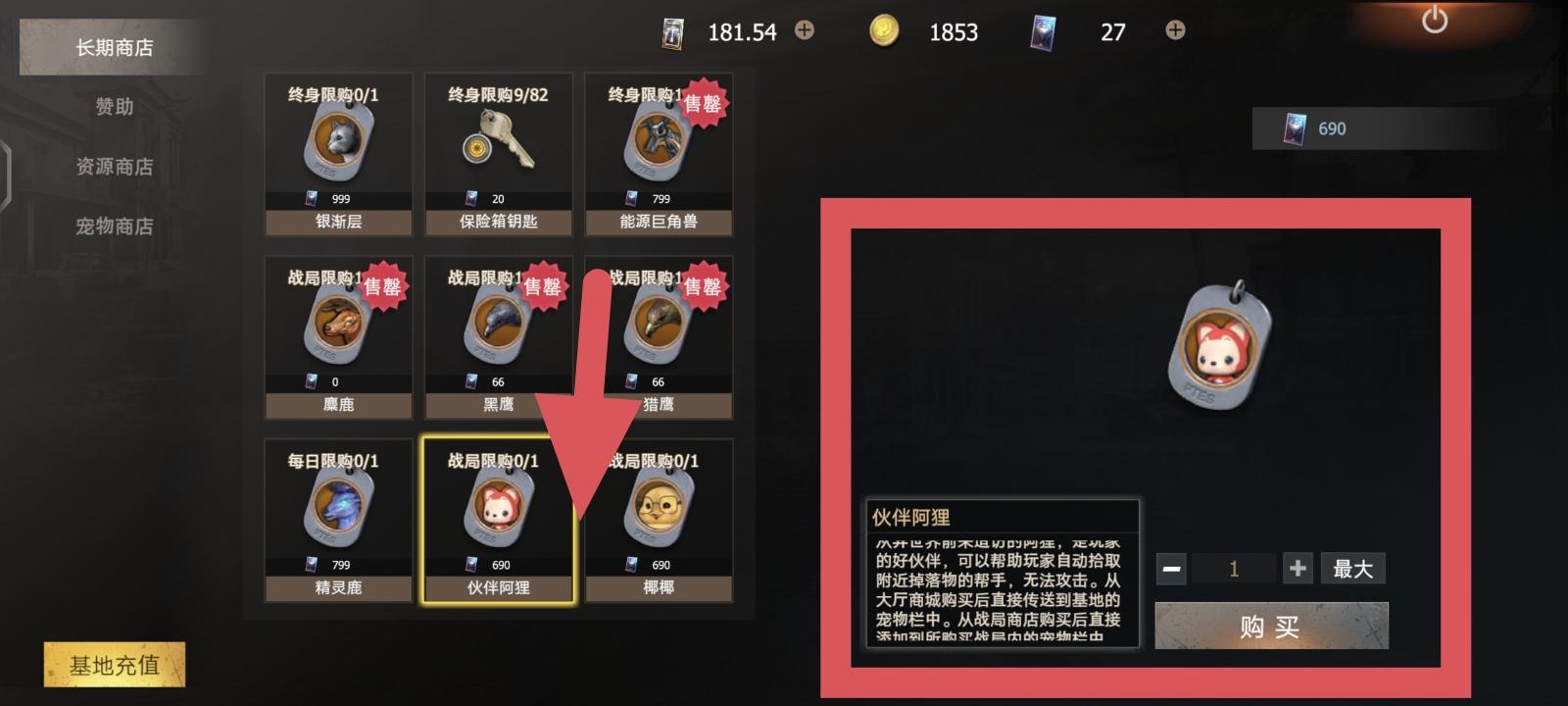The image size is (1568, 706).
Task: Select the 保险箱钥匙 key item
Action: pyautogui.click(x=499, y=155)
